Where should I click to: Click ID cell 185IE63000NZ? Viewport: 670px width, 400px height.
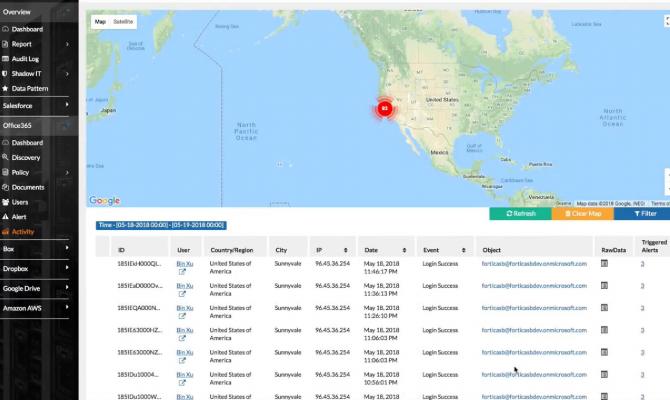pyautogui.click(x=140, y=352)
